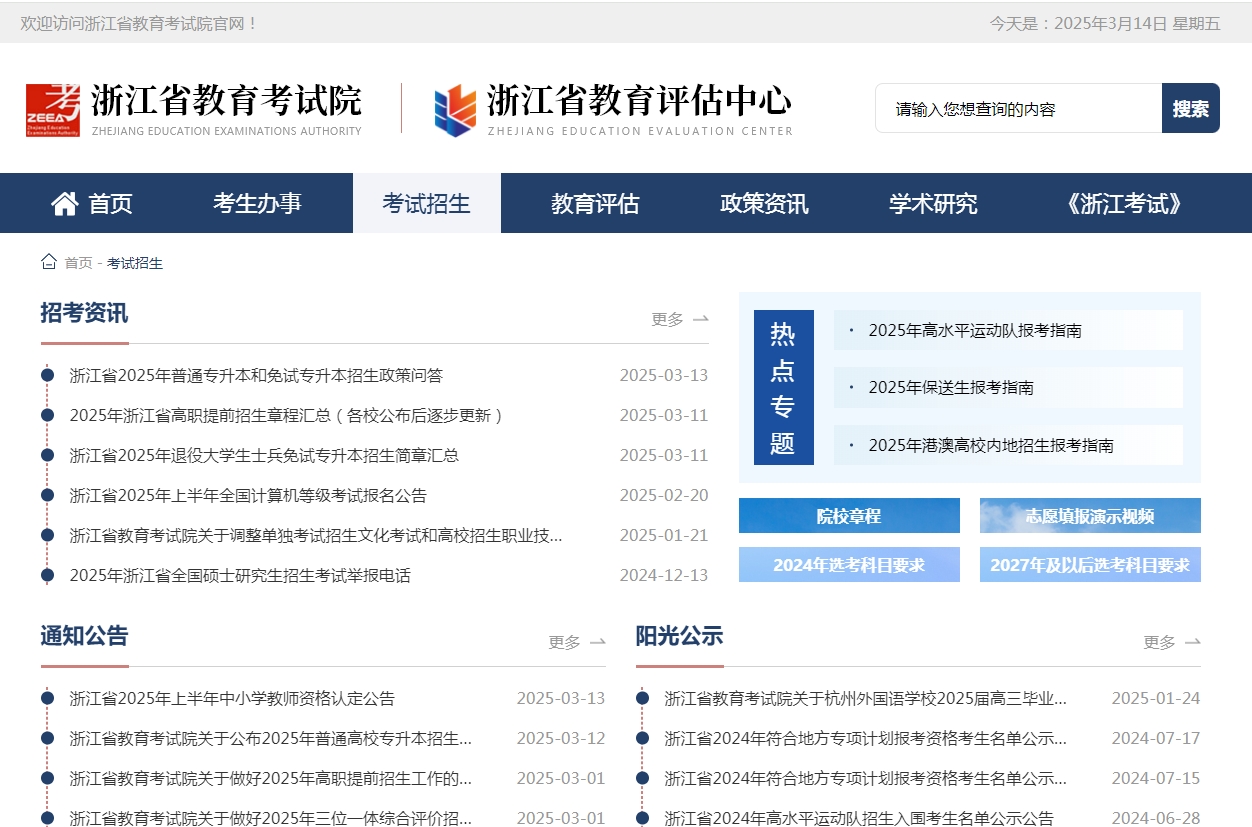The image size is (1252, 827).
Task: Open 志愿填报演示视频
Action: 1089,515
